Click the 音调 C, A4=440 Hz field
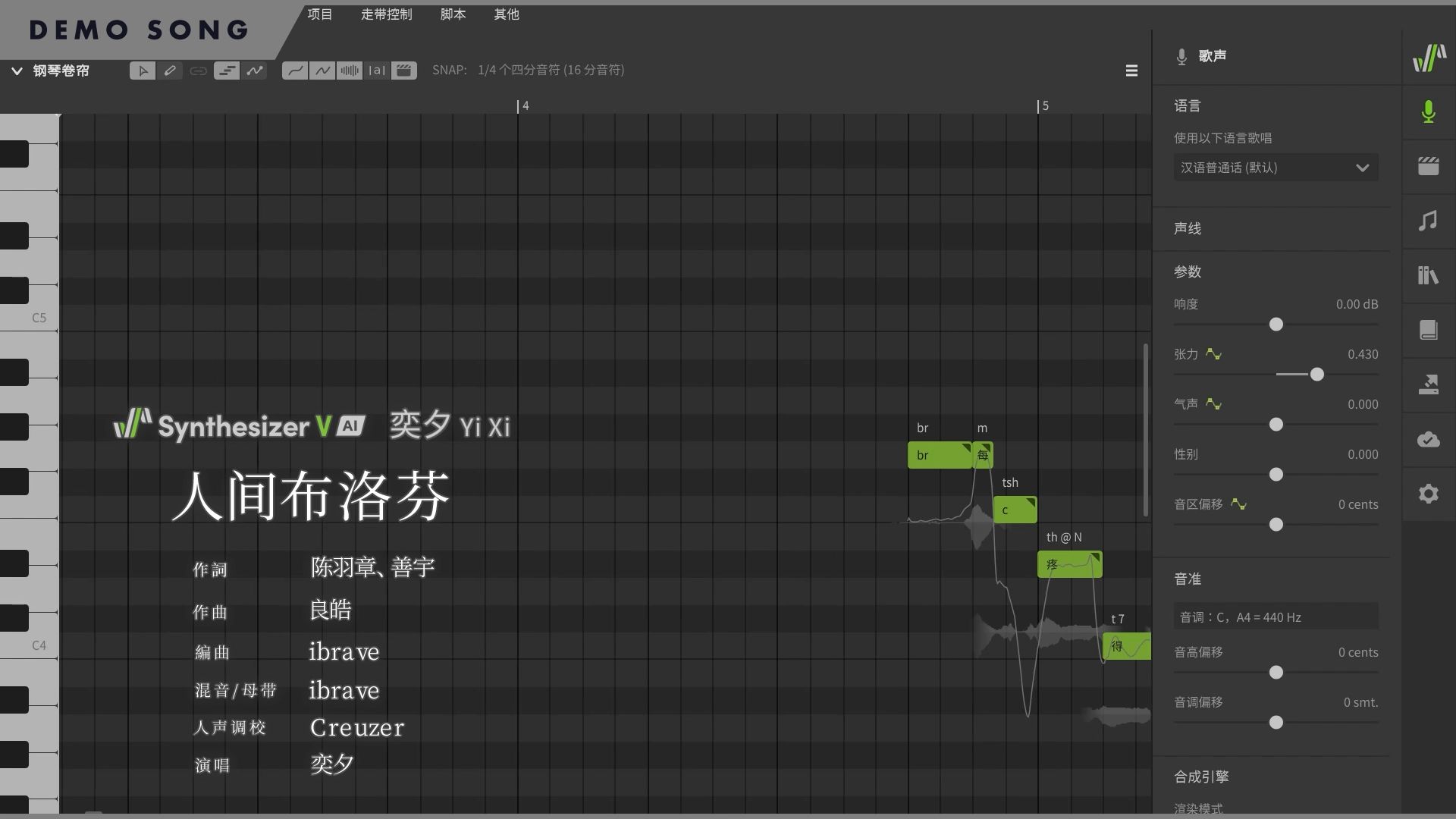The width and height of the screenshot is (1456, 819). pos(1276,617)
